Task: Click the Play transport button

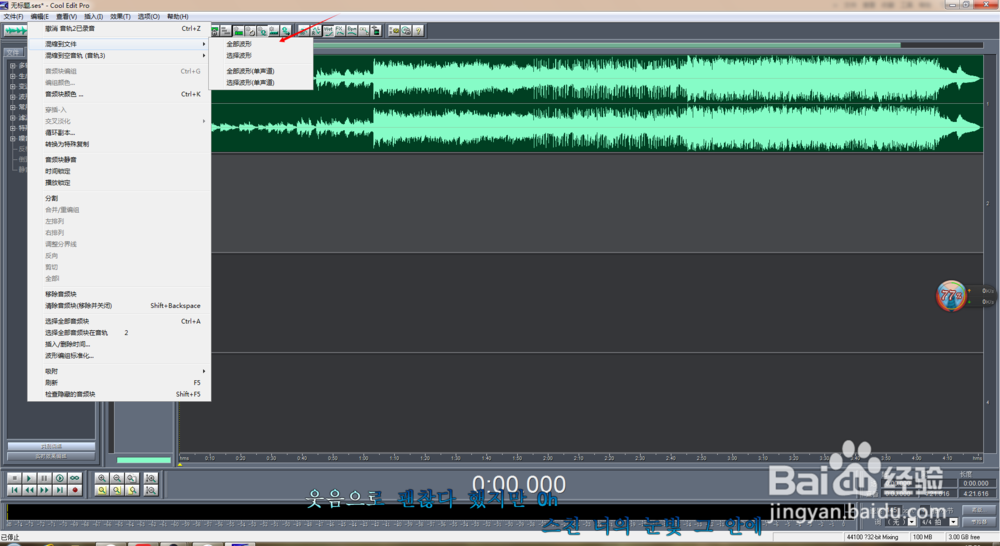Action: tap(29, 478)
